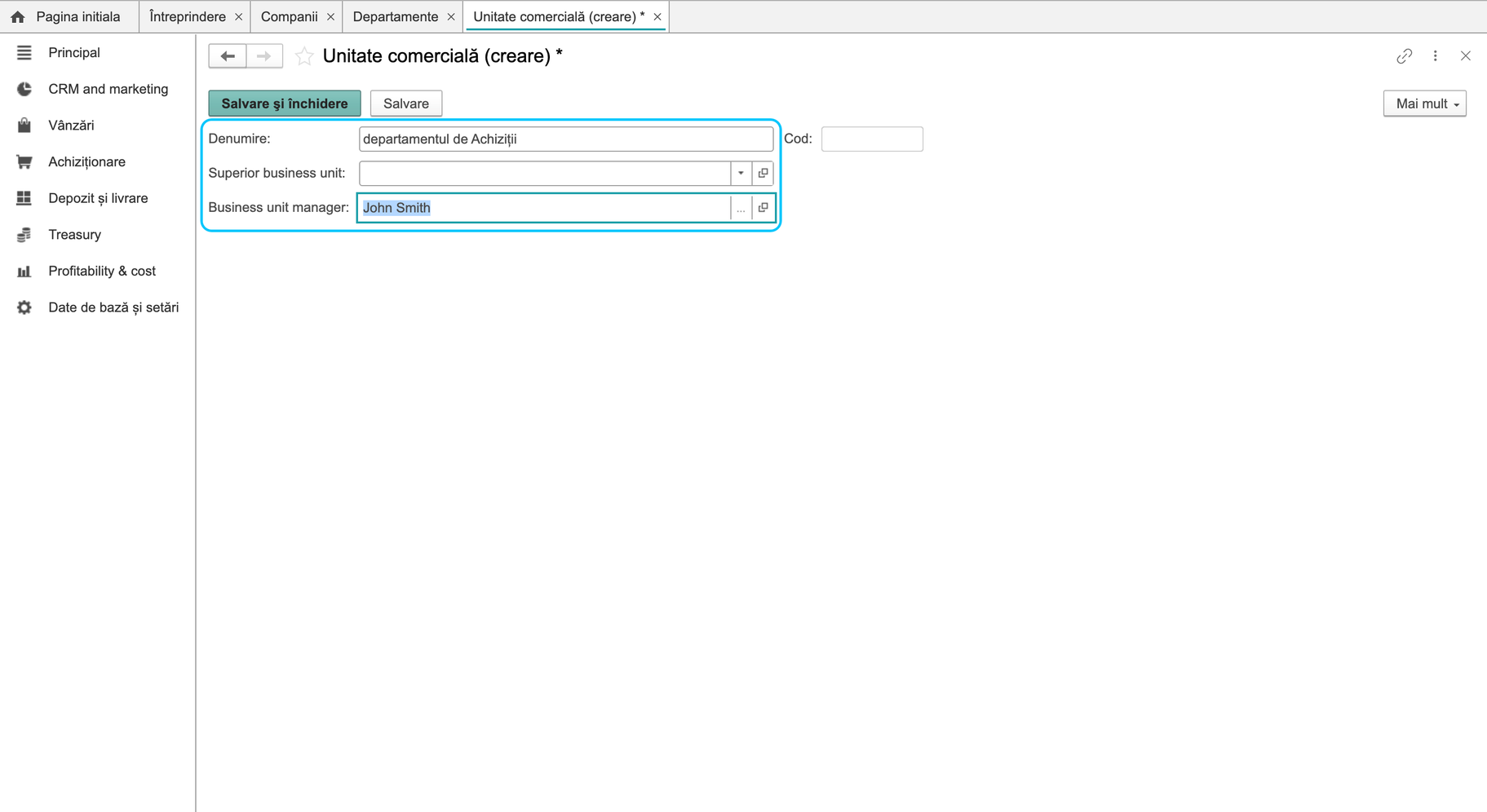This screenshot has height=812, width=1487.
Task: Expand the Mai mult dropdown menu
Action: [1424, 104]
